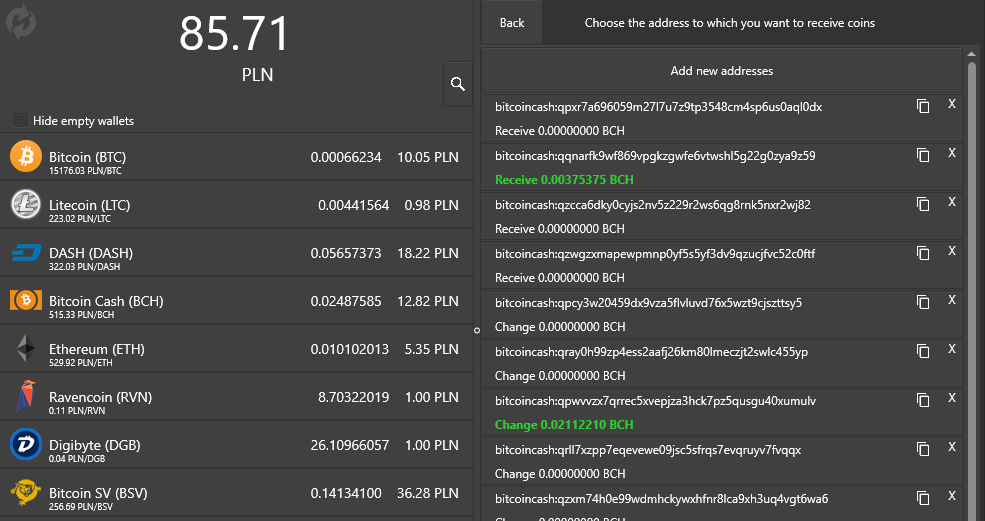Click the Ravencoin (RVN) bird icon
Image resolution: width=985 pixels, height=521 pixels.
[x=26, y=397]
